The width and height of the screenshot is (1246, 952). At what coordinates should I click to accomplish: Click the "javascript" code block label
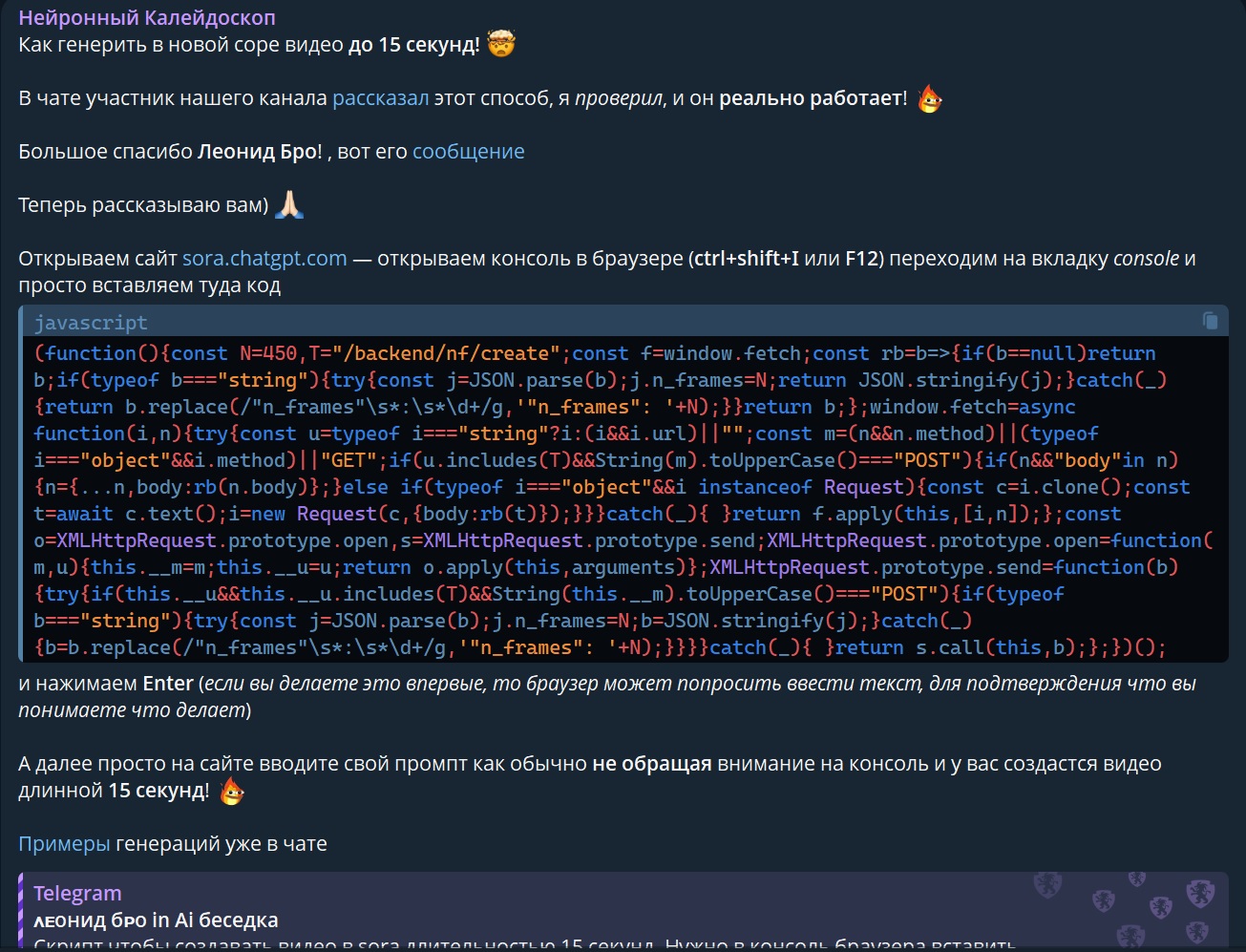point(91,323)
